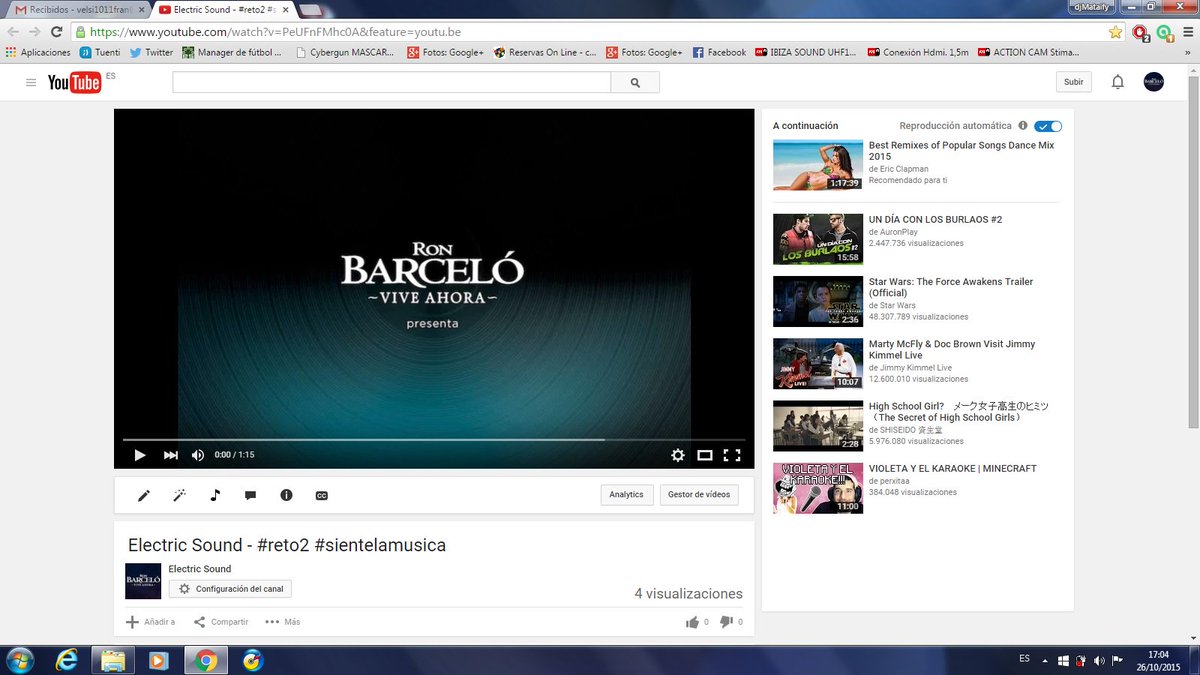The width and height of the screenshot is (1200, 675).
Task: Click the address bar URL
Action: pos(275,32)
